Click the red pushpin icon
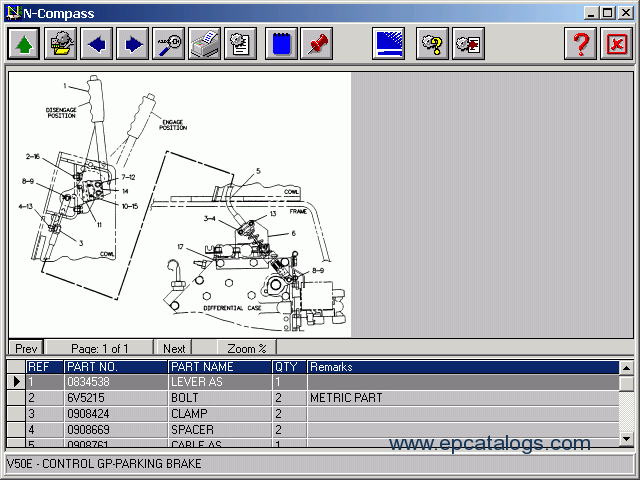 click(316, 44)
